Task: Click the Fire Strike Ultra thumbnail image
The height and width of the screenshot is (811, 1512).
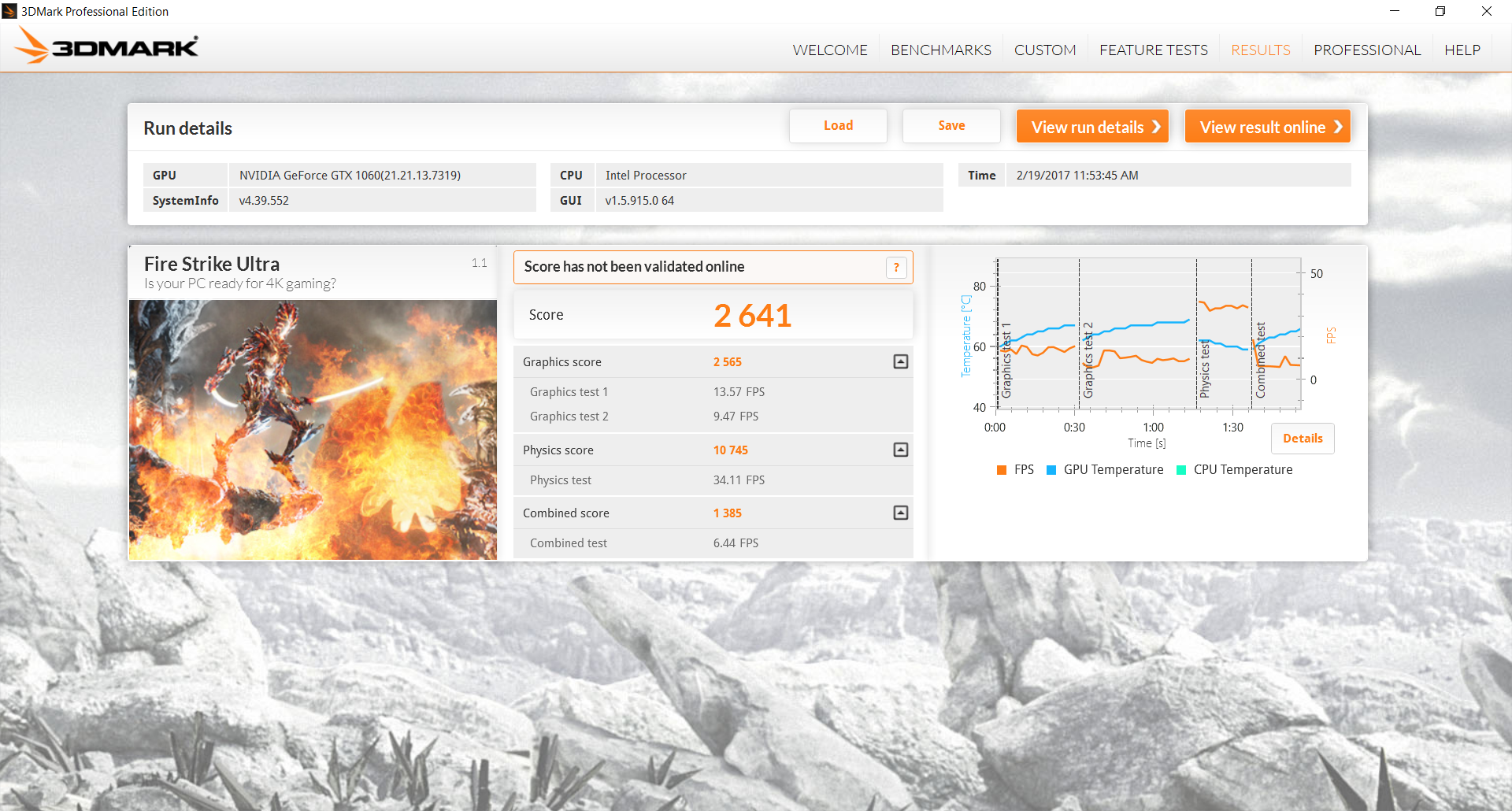Action: pos(313,430)
